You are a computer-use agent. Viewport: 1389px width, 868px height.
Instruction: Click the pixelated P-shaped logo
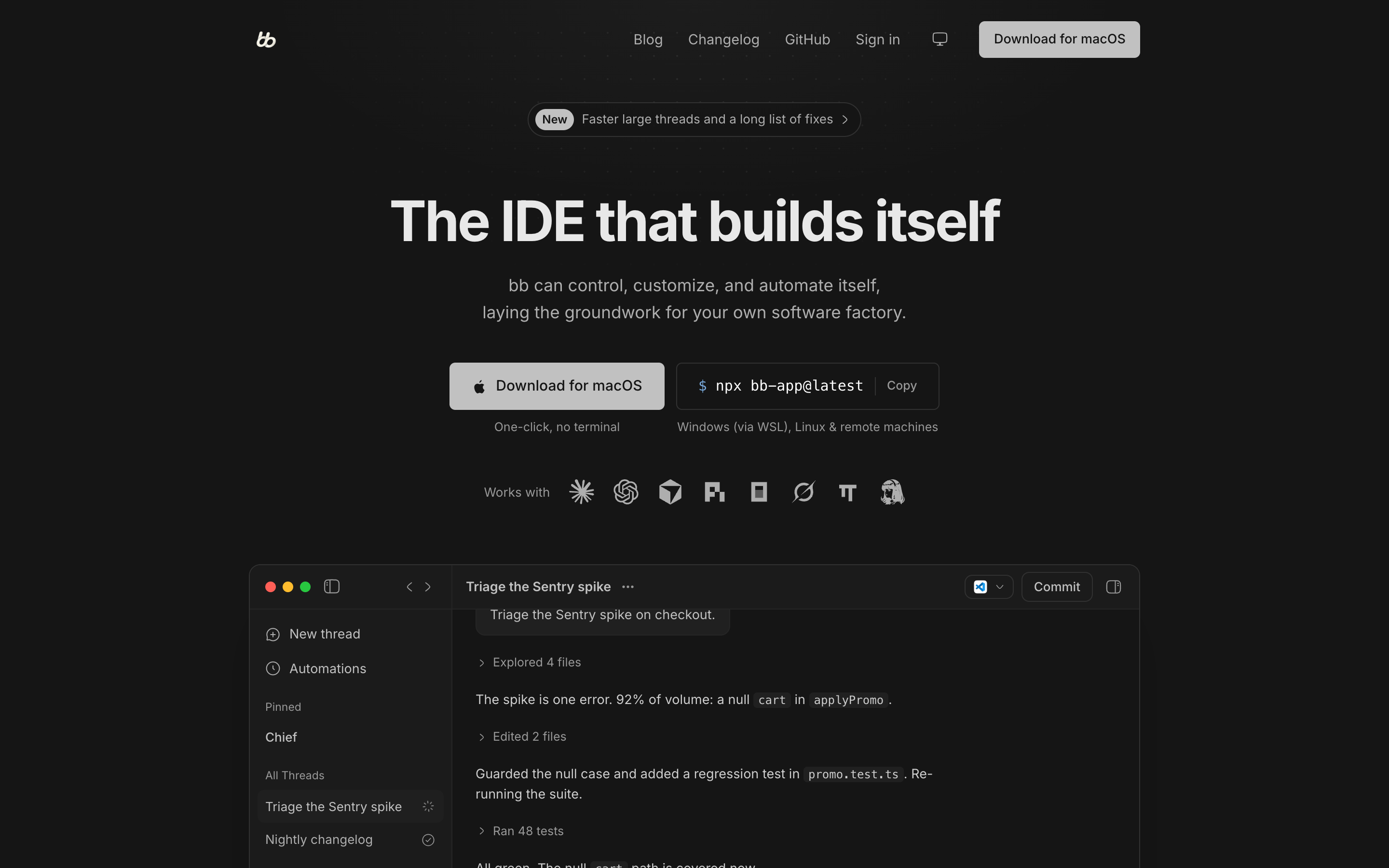[x=715, y=492]
